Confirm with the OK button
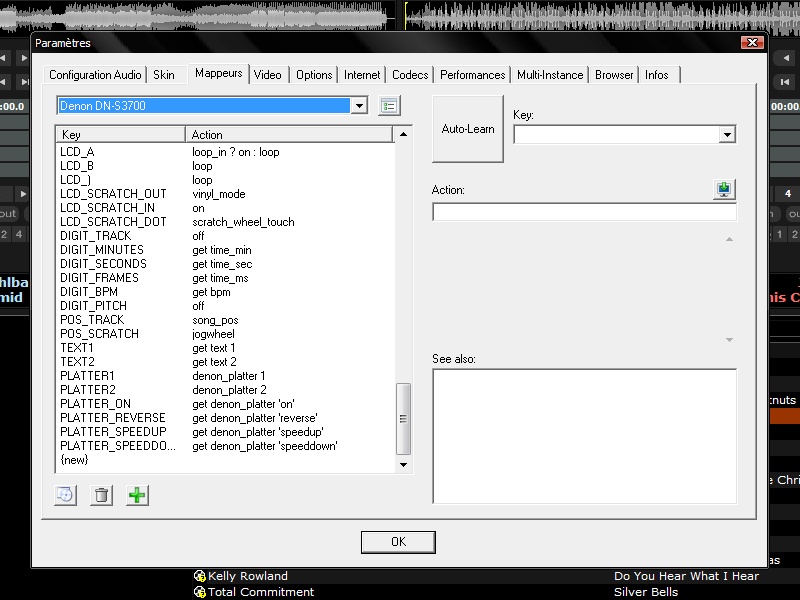Viewport: 800px width, 600px height. click(x=398, y=542)
